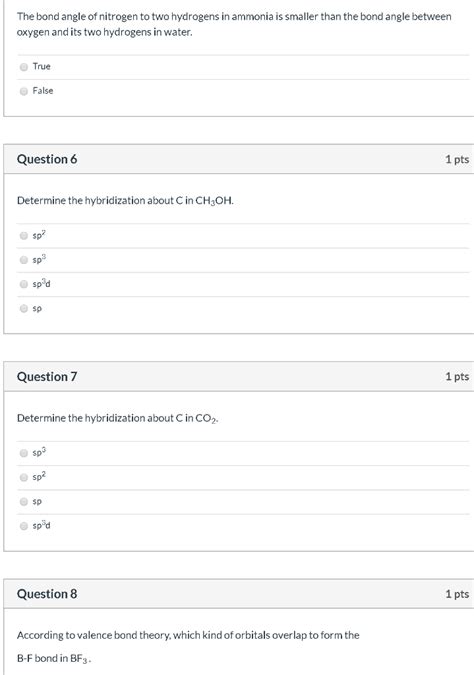
Task: Choose sp³d radio button in Question 6
Action: point(24,284)
